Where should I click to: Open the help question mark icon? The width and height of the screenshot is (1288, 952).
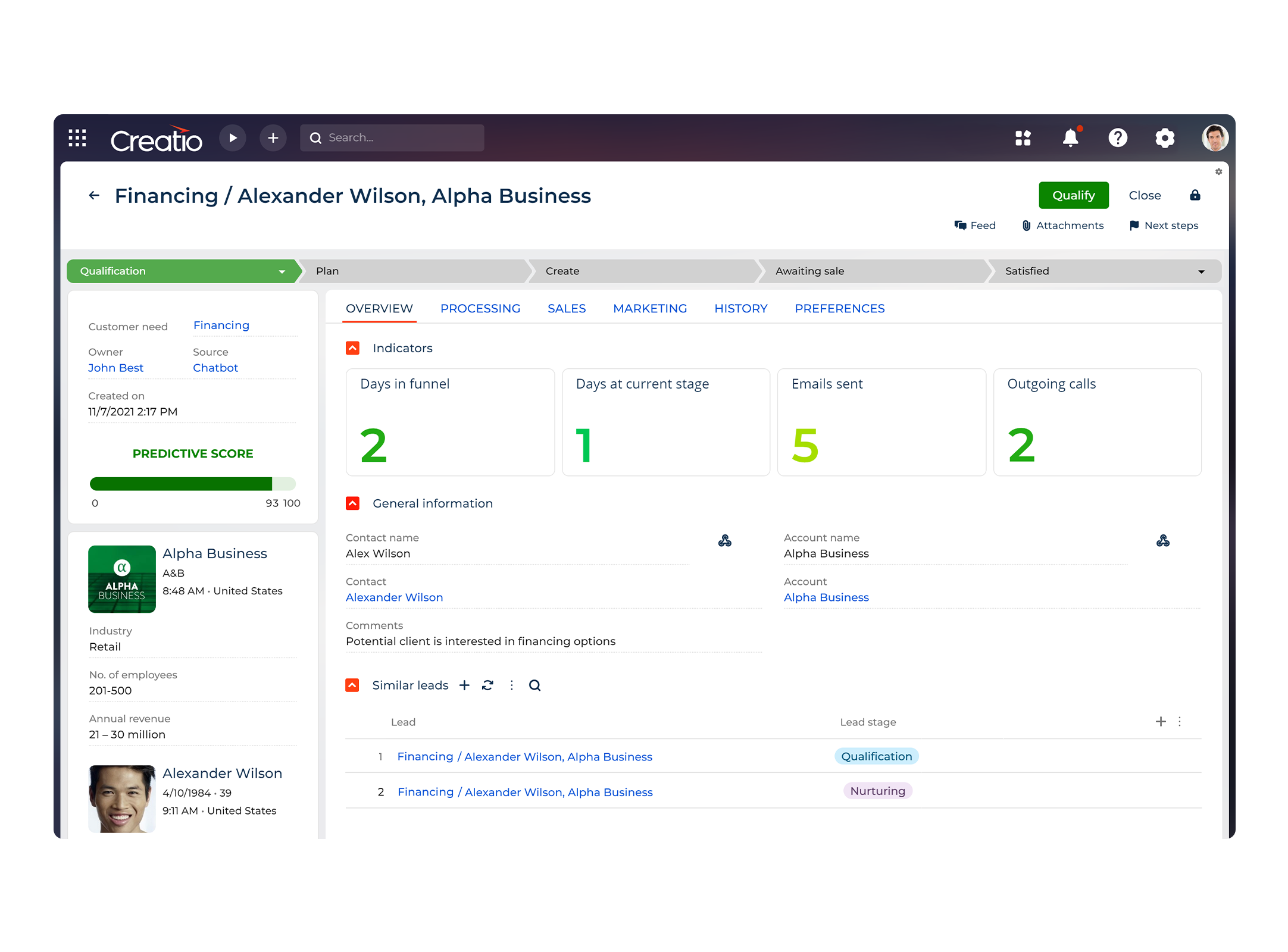tap(1118, 137)
